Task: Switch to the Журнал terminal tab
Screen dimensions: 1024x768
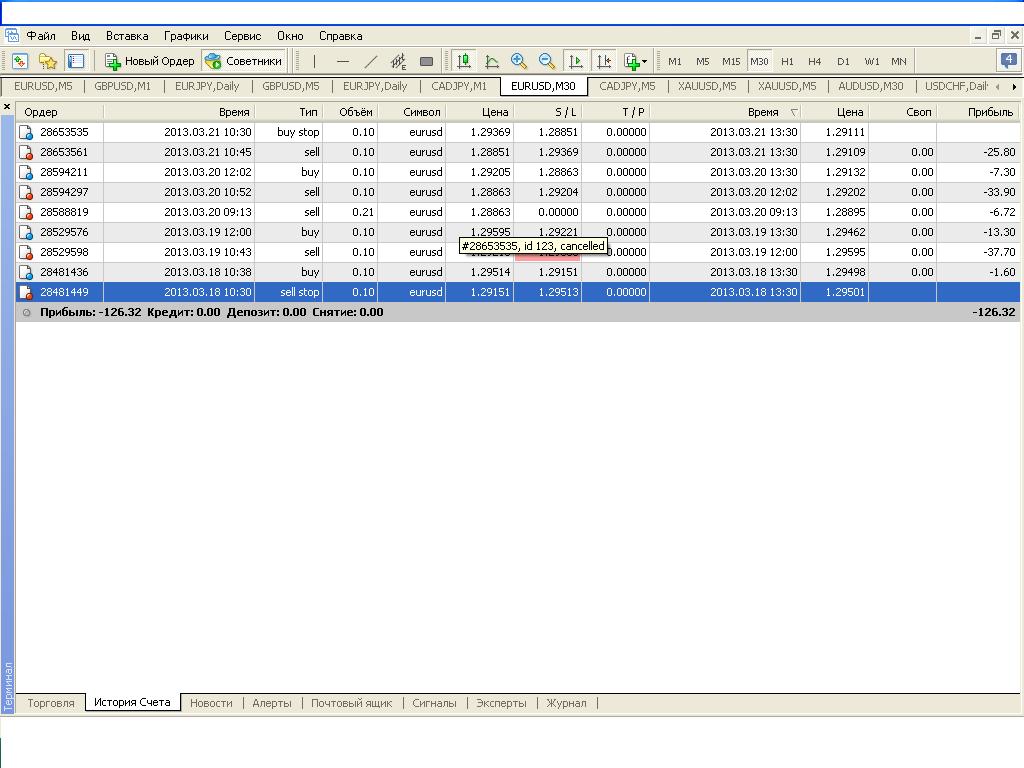Action: click(566, 703)
